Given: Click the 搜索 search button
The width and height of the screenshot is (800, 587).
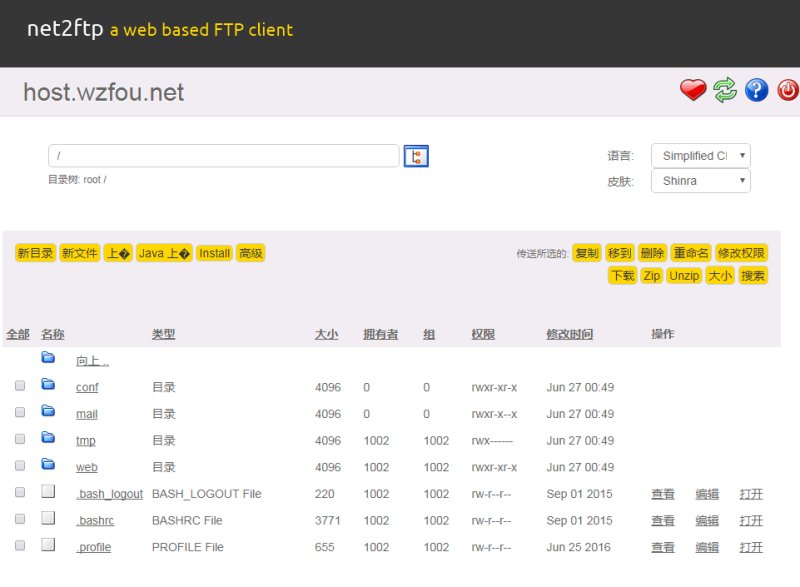Looking at the screenshot, I should (753, 276).
